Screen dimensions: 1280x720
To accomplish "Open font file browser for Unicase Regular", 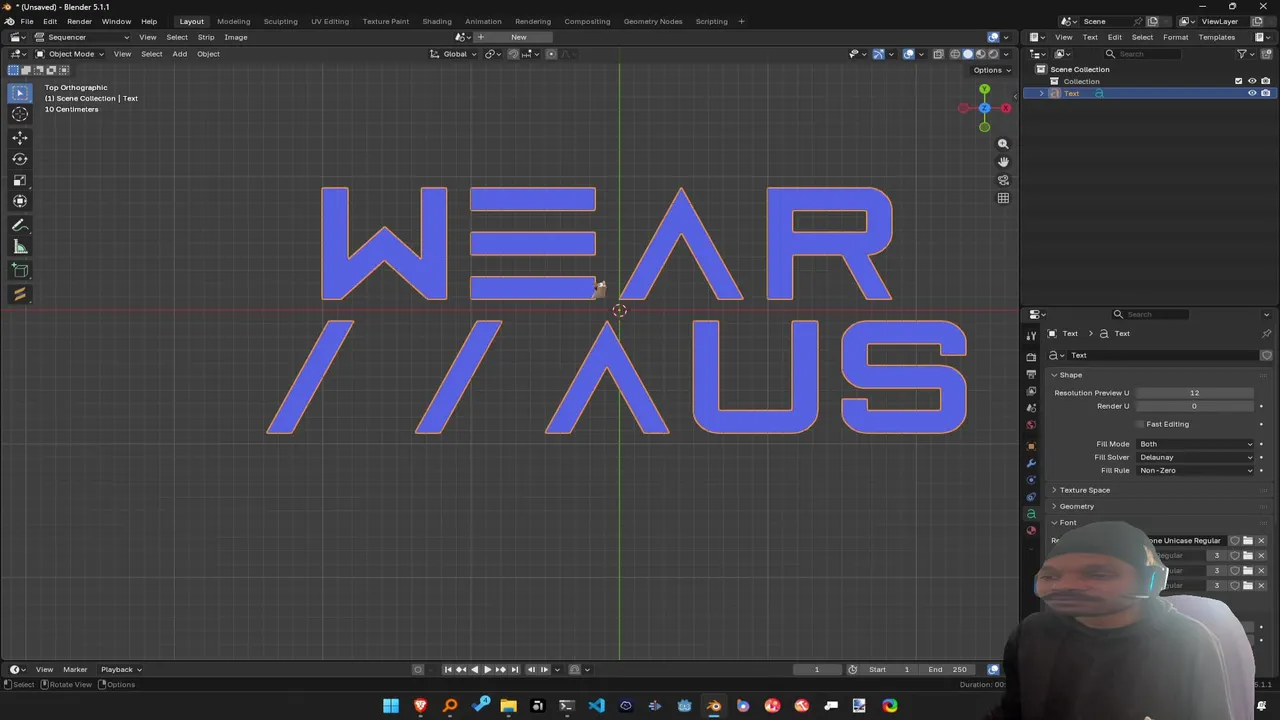I will (1248, 541).
